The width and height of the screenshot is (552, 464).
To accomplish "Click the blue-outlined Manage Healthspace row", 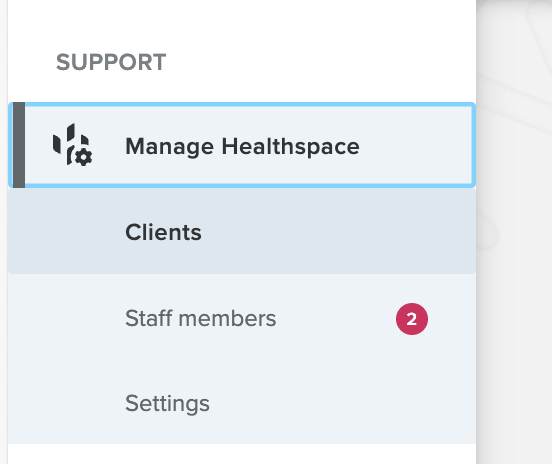I will tap(242, 145).
